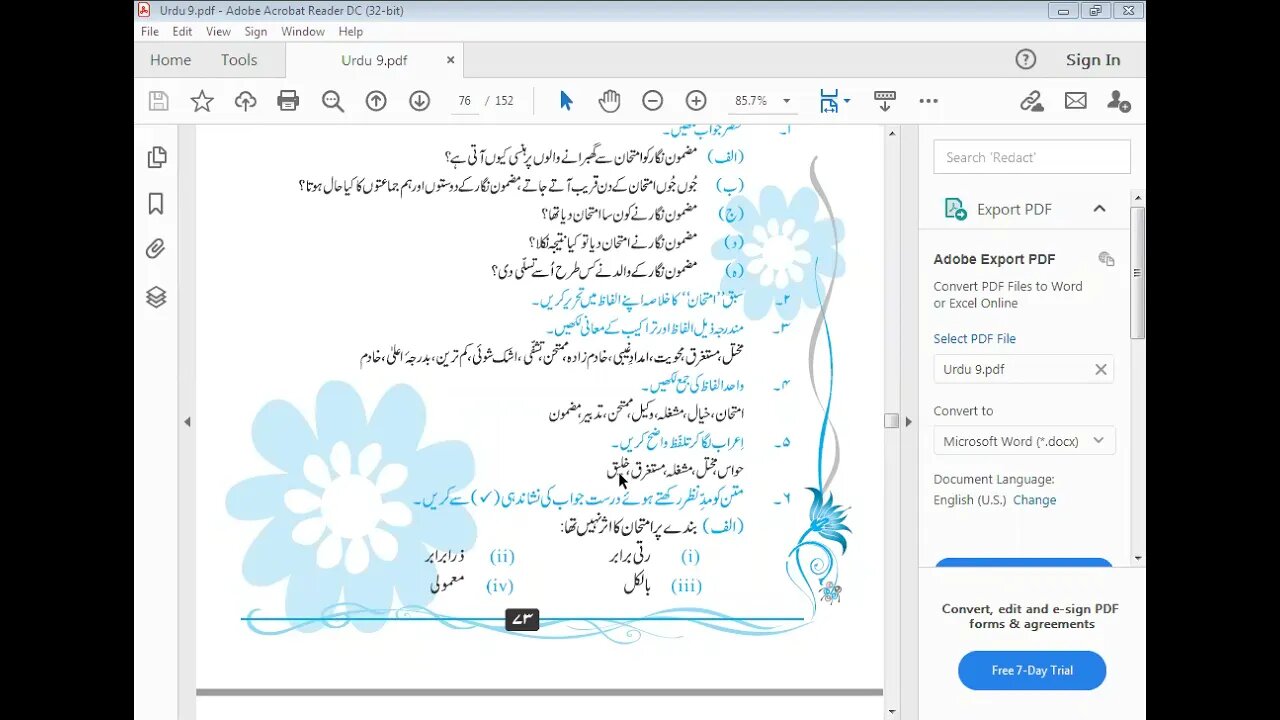Open the Help menu
The width and height of the screenshot is (1280, 720).
point(351,32)
